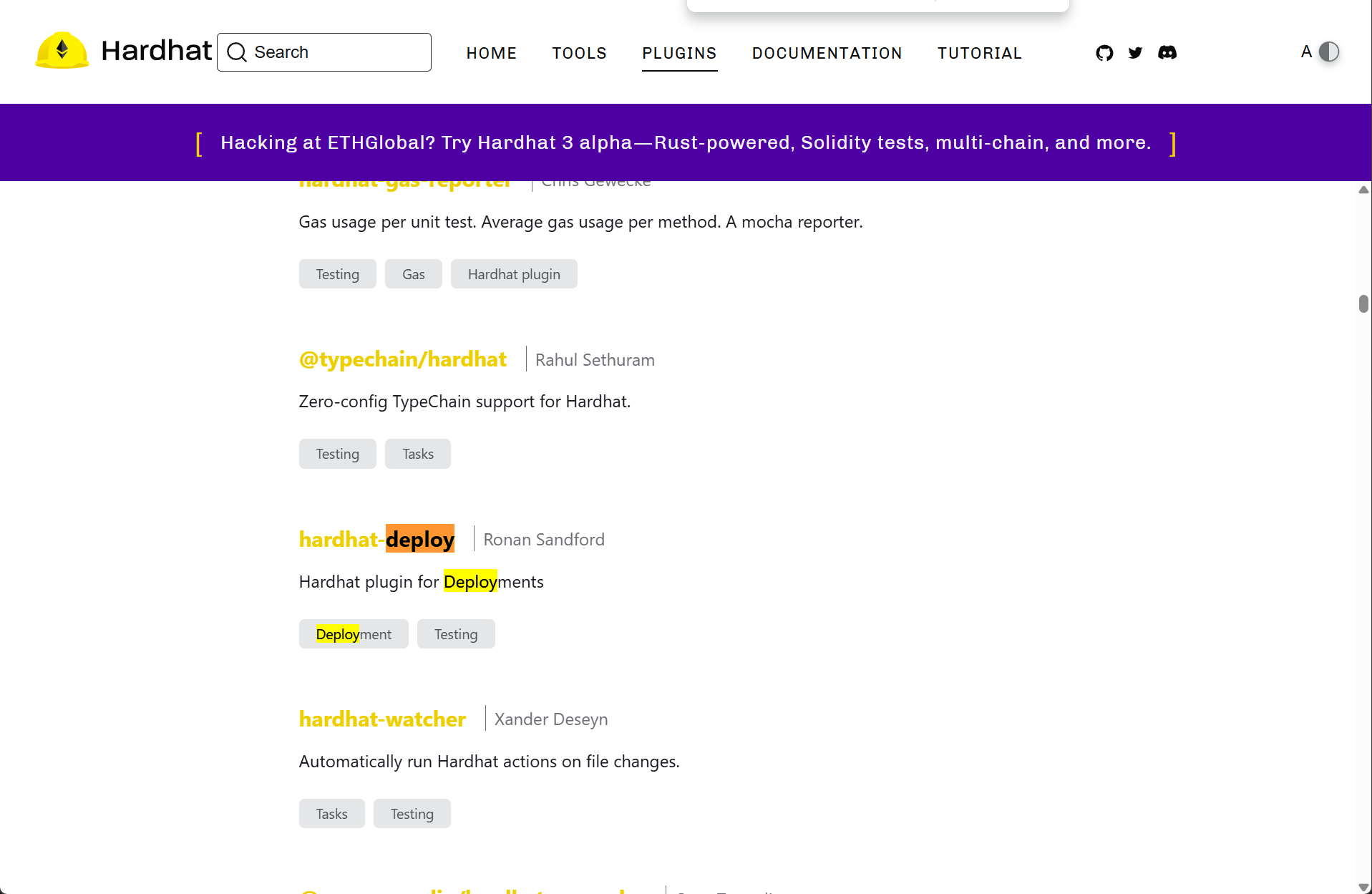Open the Hardhat 3 alpha ETHGlobal banner
The image size is (1372, 894).
[686, 142]
